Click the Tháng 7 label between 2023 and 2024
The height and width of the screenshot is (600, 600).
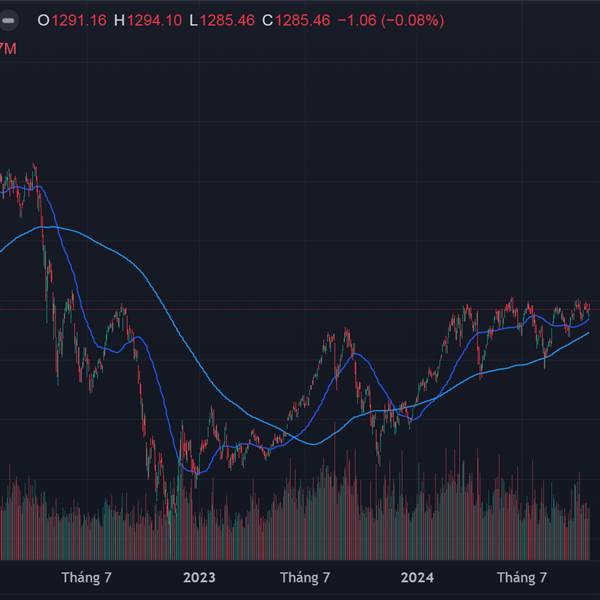[x=305, y=577]
